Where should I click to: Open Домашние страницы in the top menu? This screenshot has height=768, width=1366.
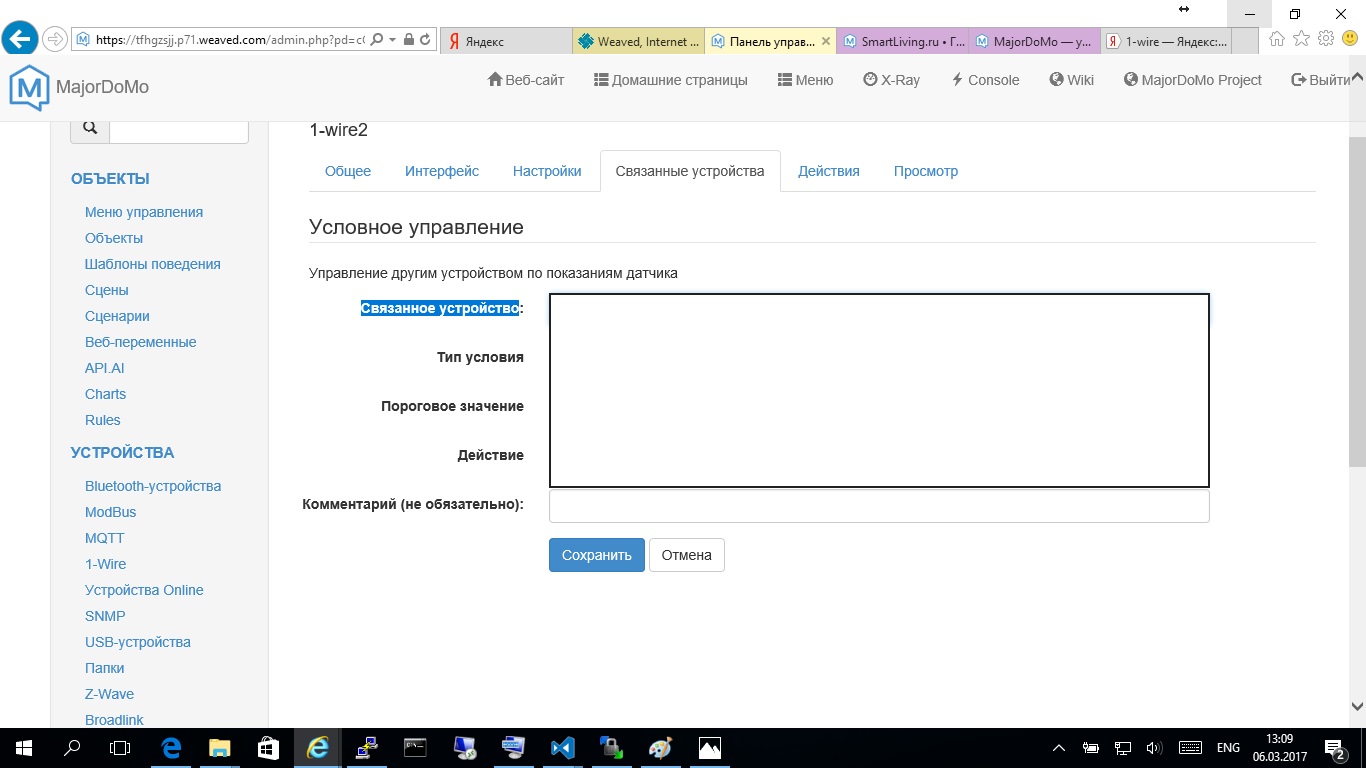[670, 80]
